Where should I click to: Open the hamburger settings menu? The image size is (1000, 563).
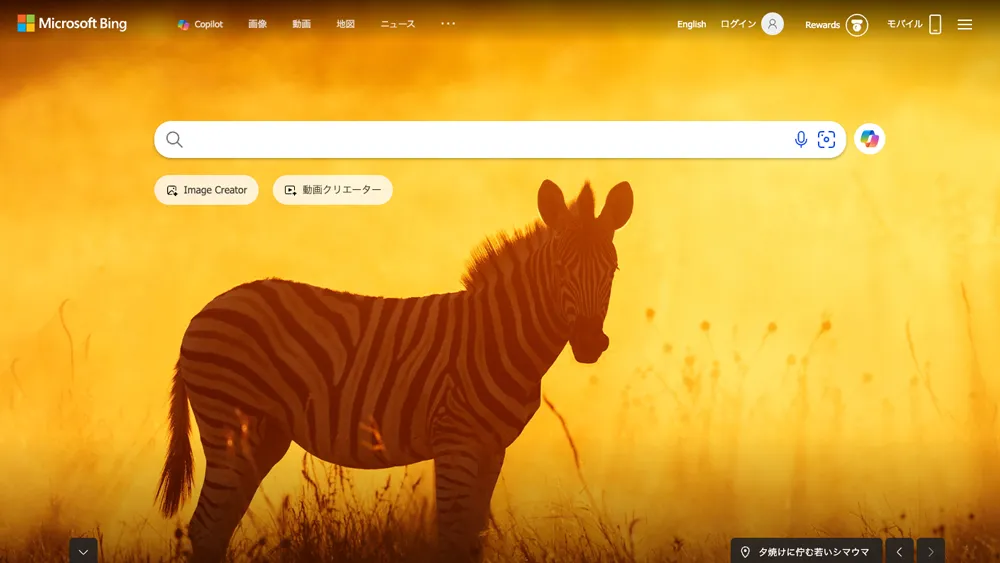(x=965, y=24)
